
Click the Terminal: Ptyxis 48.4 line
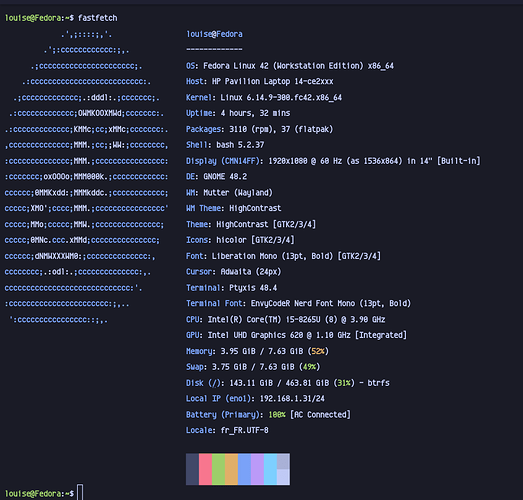click(231, 288)
